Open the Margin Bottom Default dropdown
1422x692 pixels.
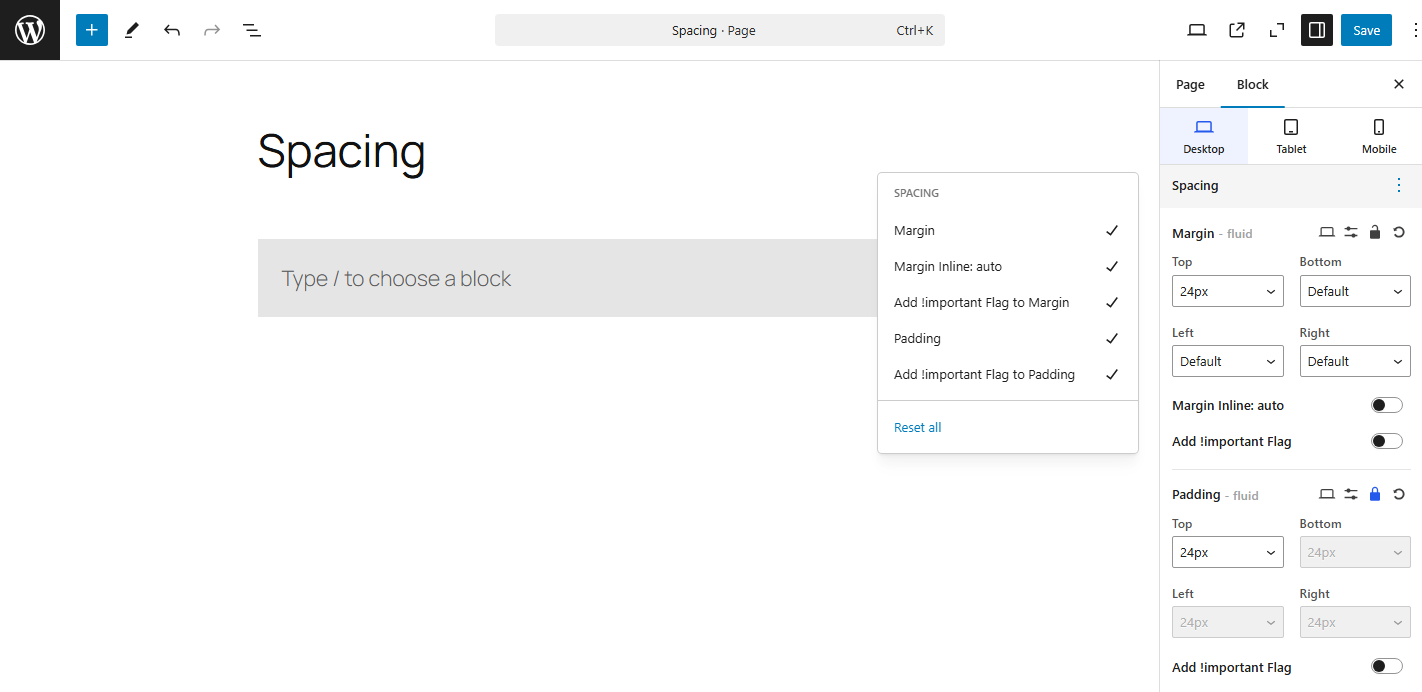[x=1355, y=291]
